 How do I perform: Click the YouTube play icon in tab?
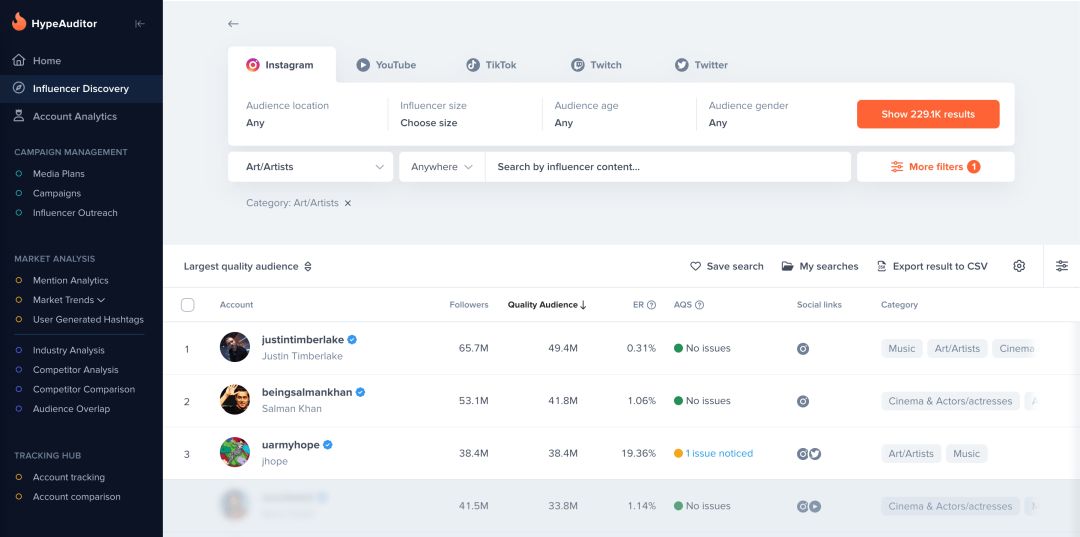363,65
